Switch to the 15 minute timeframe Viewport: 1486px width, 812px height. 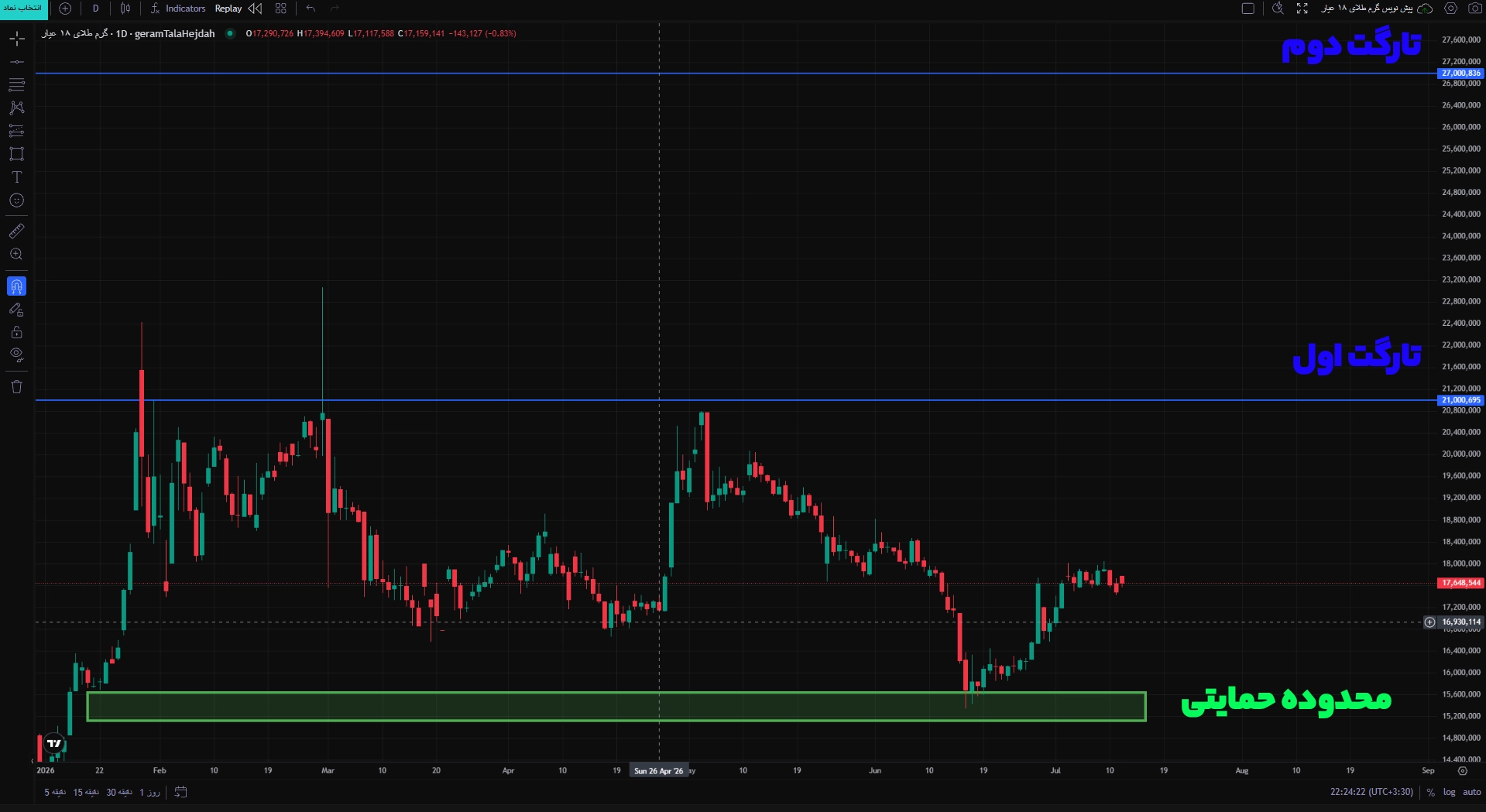click(x=86, y=792)
